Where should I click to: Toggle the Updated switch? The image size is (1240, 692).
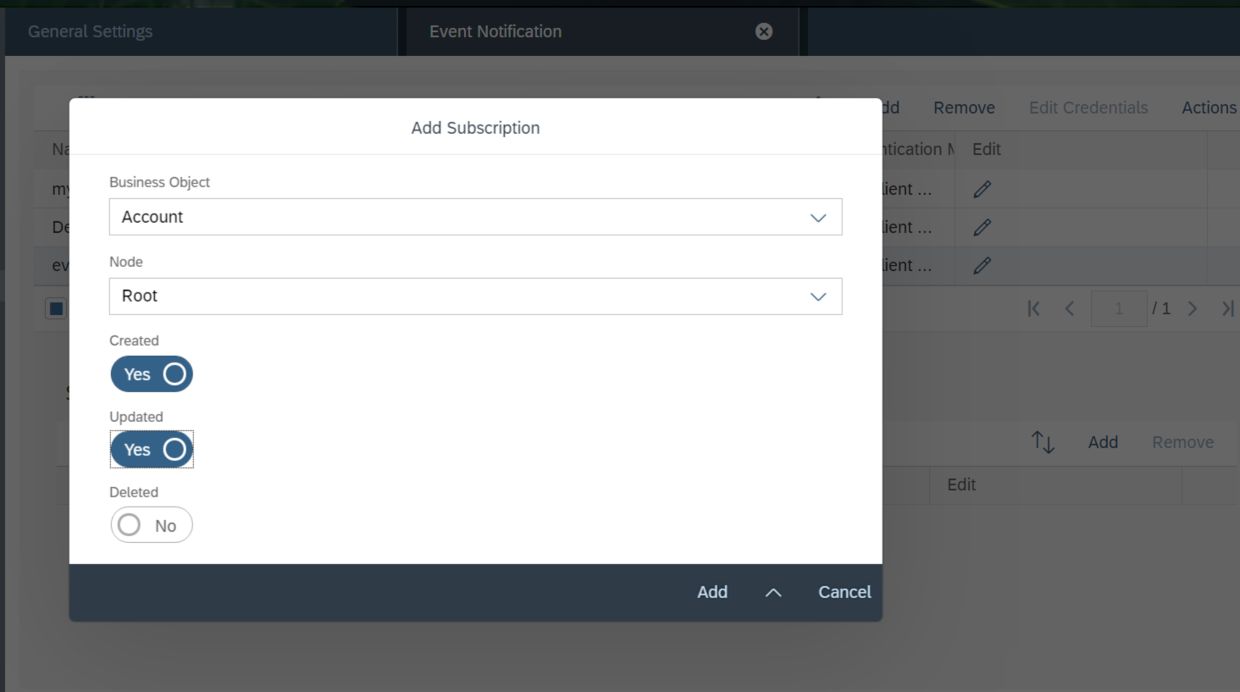151,450
